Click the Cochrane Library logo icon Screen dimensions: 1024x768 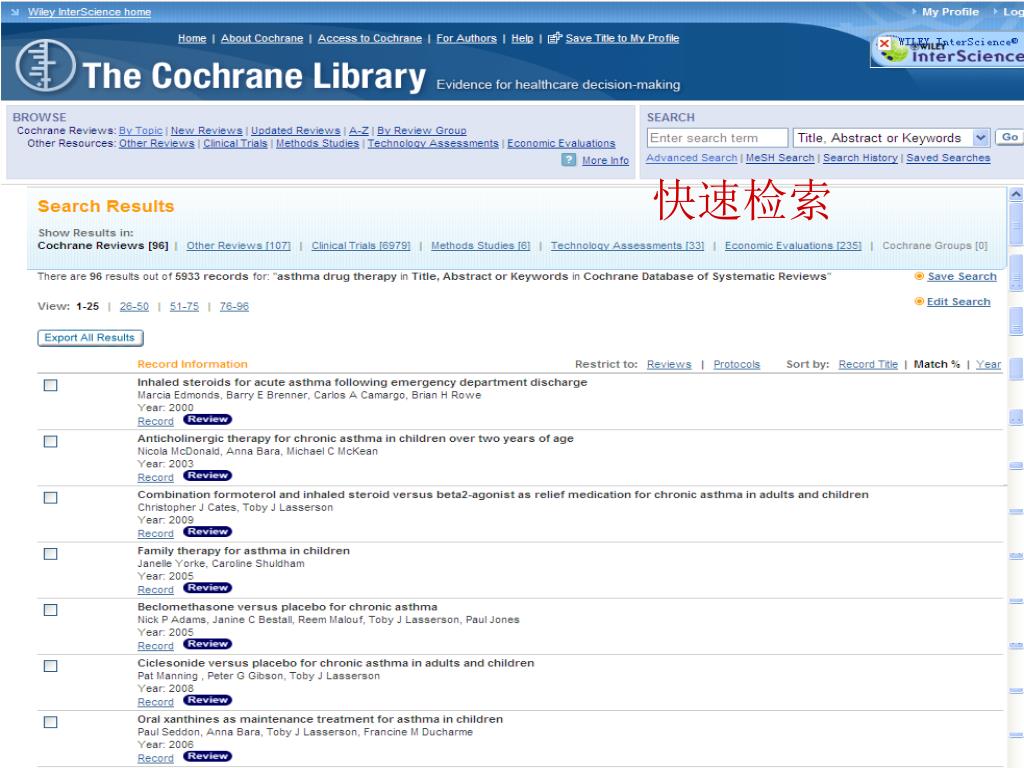[46, 66]
